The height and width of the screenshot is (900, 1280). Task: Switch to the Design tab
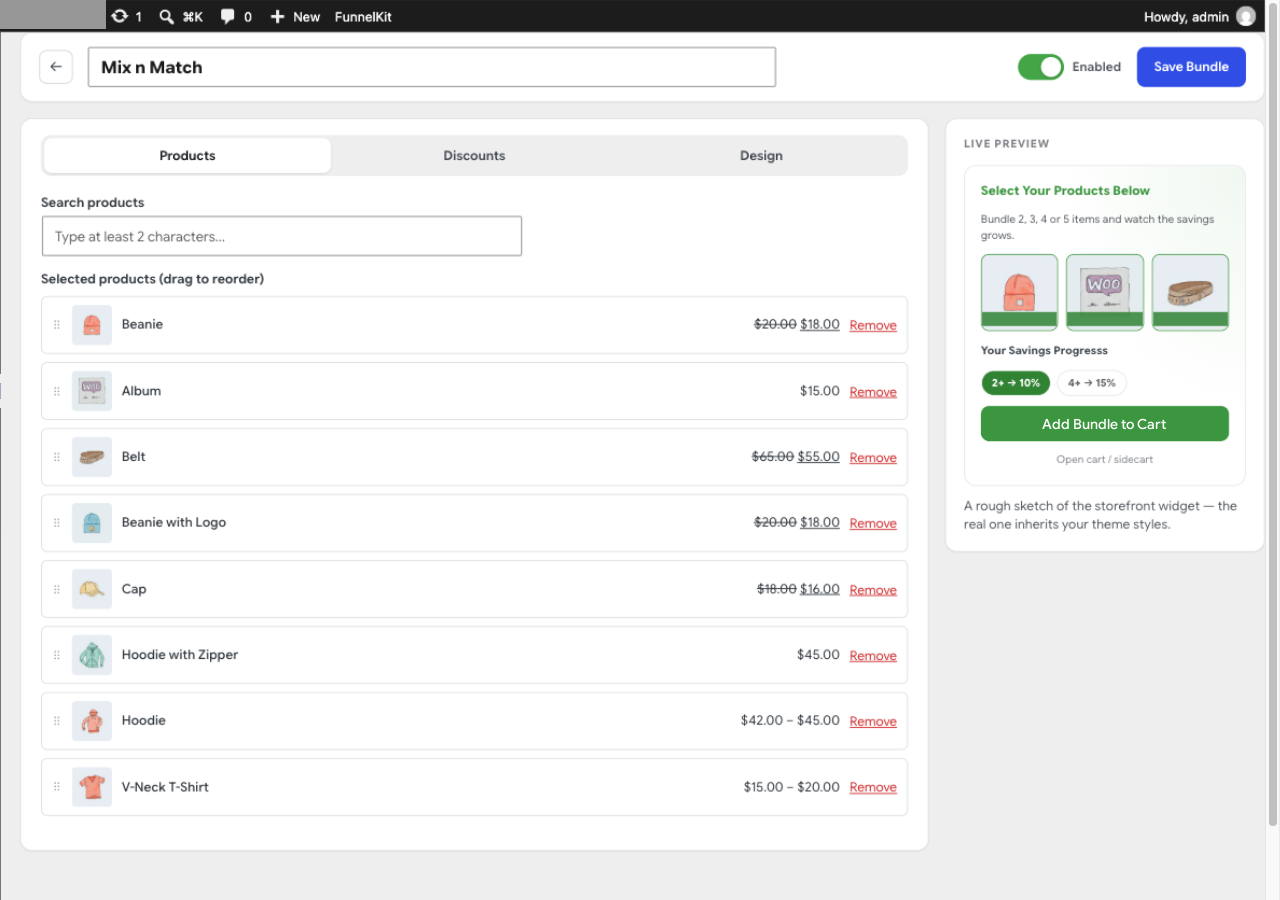pos(761,156)
